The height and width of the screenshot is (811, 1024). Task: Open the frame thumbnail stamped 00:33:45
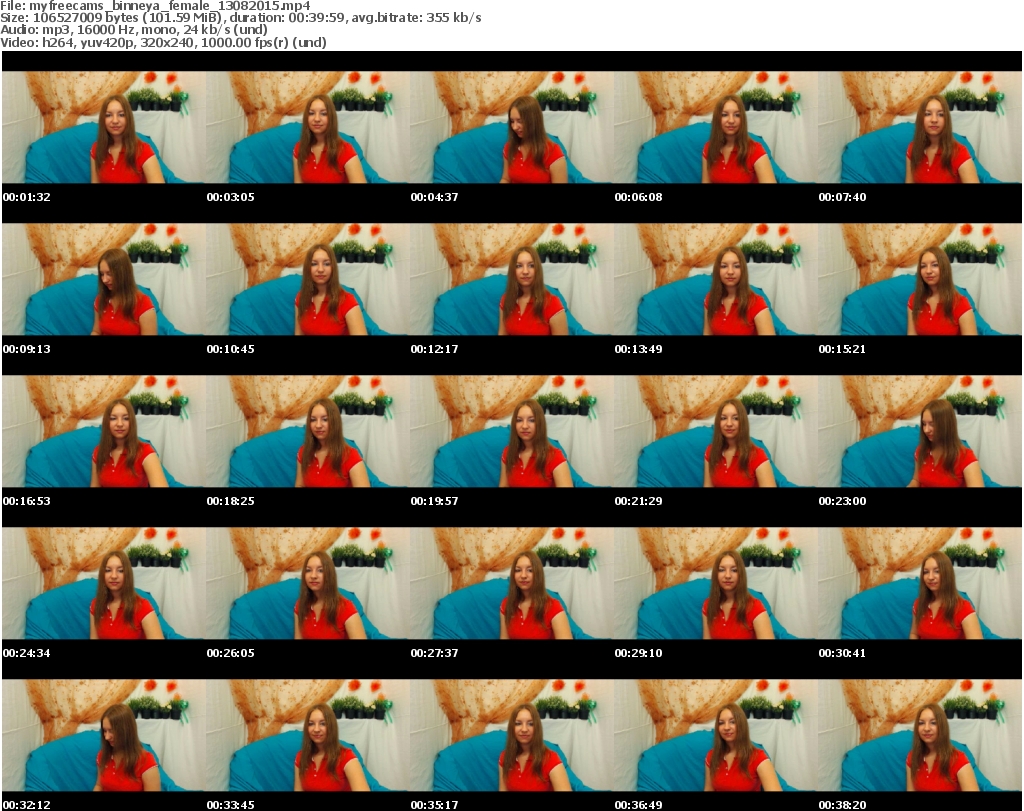(308, 735)
